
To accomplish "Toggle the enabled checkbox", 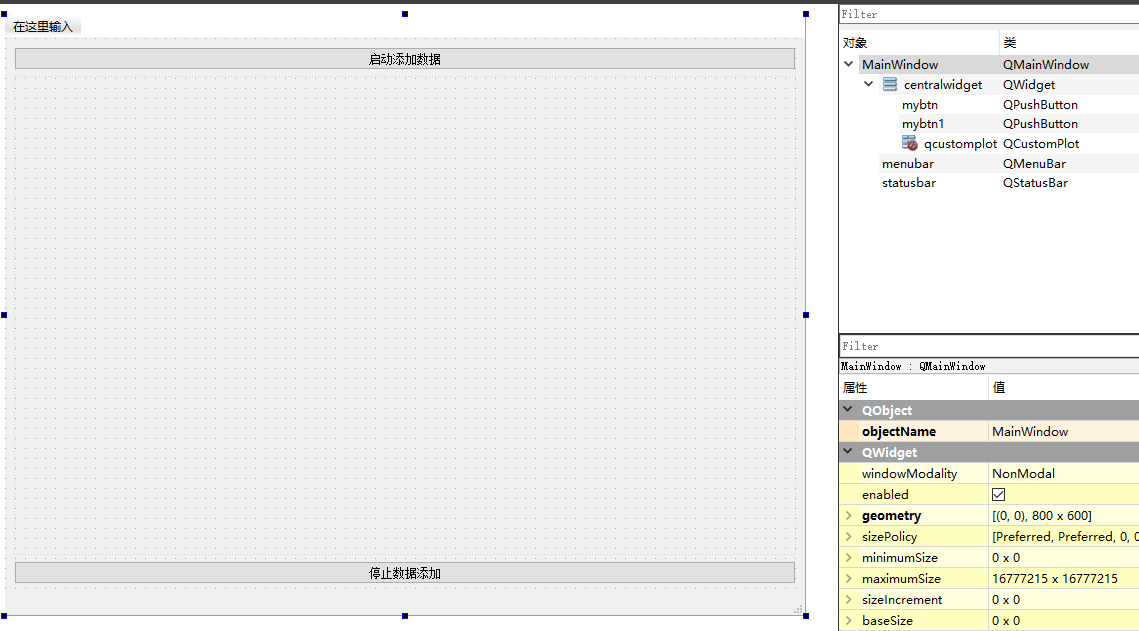I will click(x=997, y=493).
